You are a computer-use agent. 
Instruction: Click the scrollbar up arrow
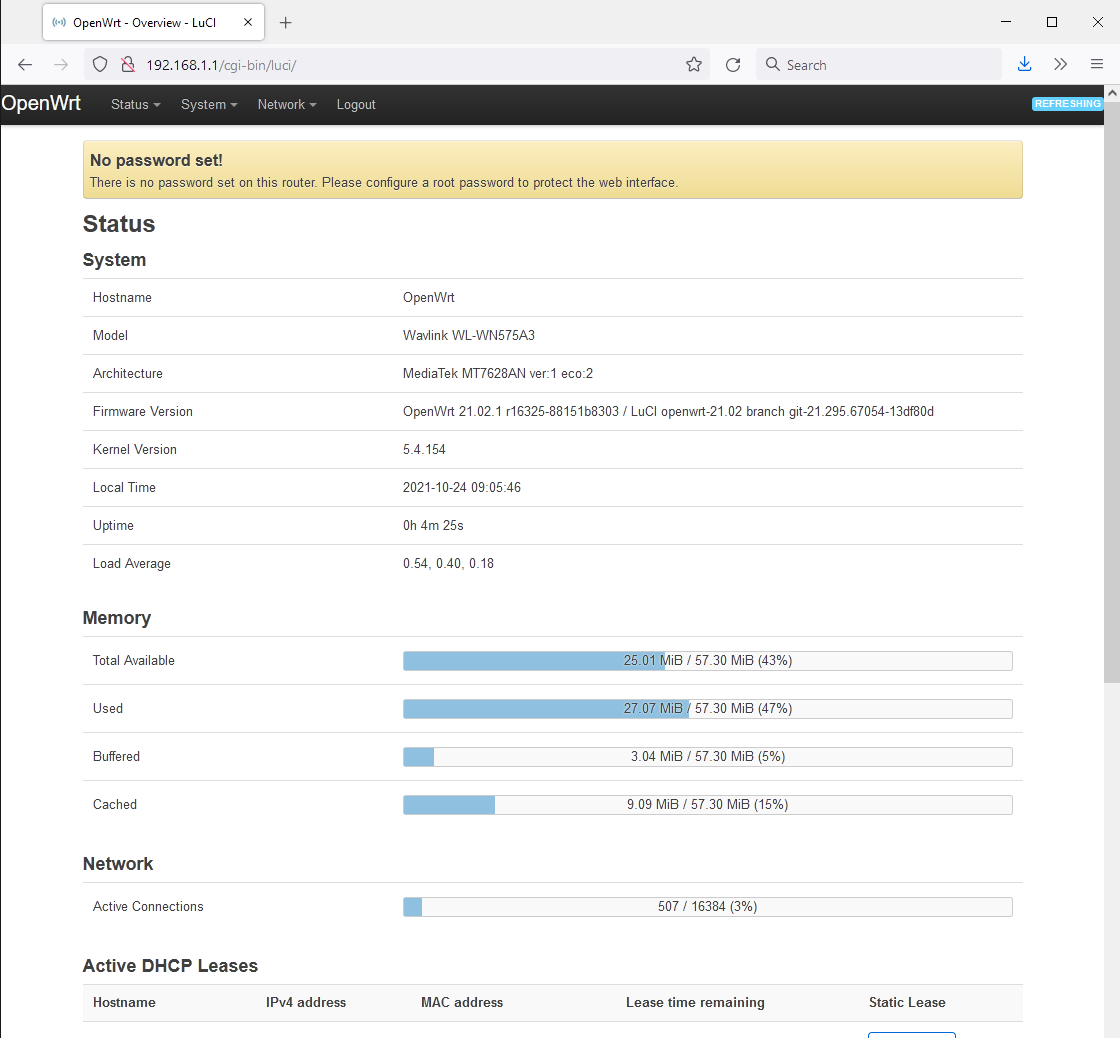(1112, 92)
